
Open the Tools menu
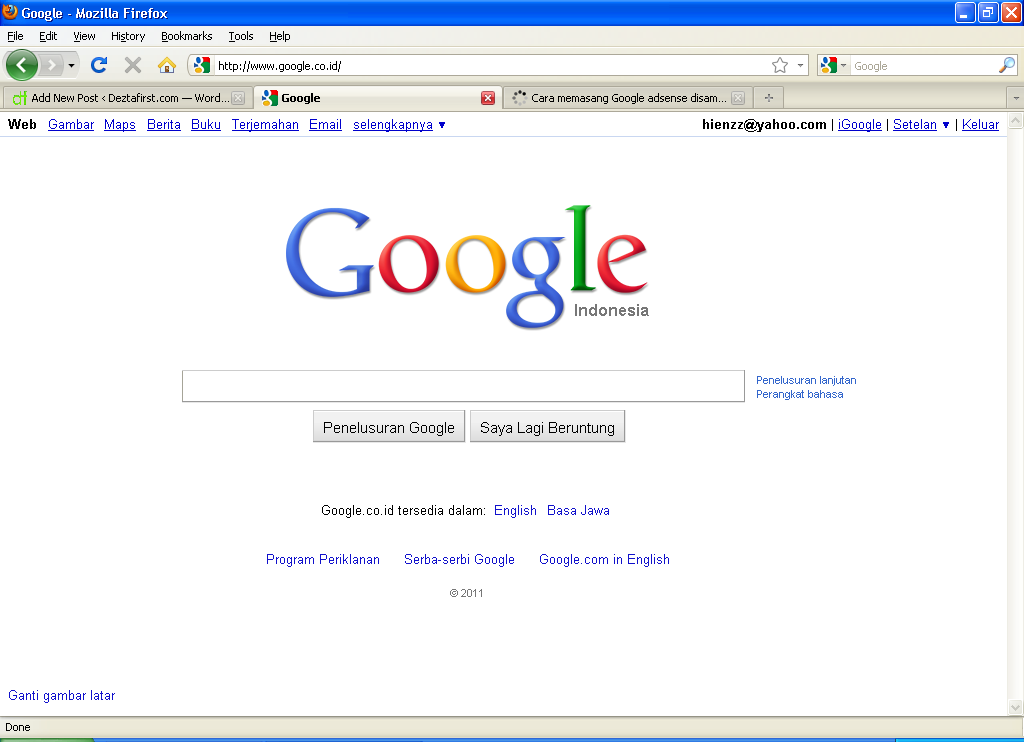point(240,36)
